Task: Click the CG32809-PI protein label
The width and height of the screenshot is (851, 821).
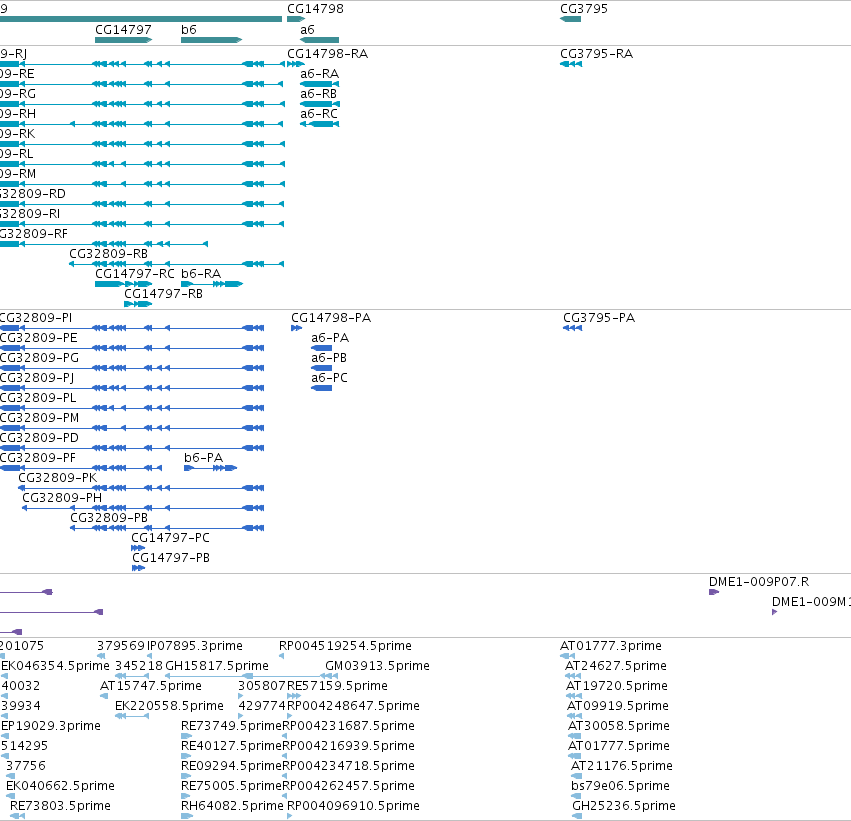Action: tap(36, 318)
